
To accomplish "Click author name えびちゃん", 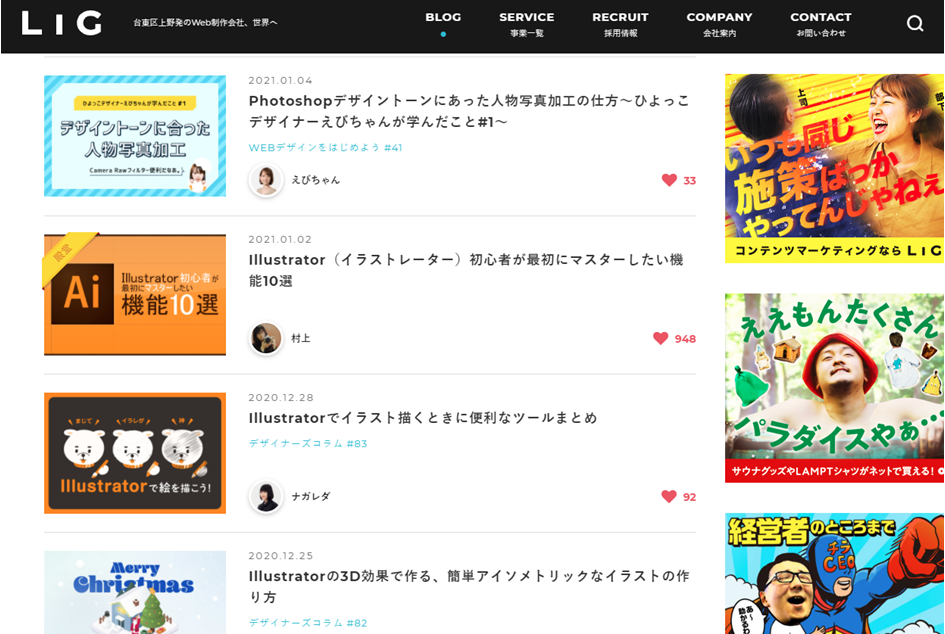I will [315, 180].
